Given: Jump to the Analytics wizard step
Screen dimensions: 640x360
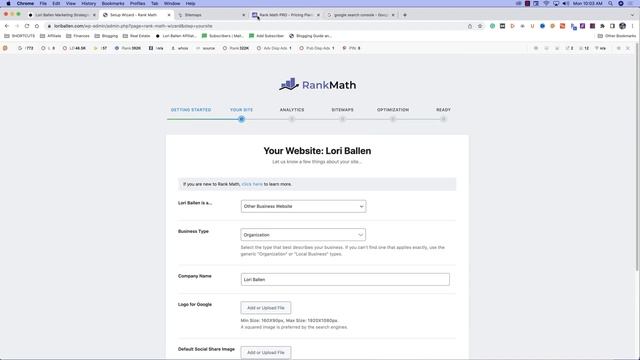Looking at the screenshot, I should pyautogui.click(x=292, y=110).
